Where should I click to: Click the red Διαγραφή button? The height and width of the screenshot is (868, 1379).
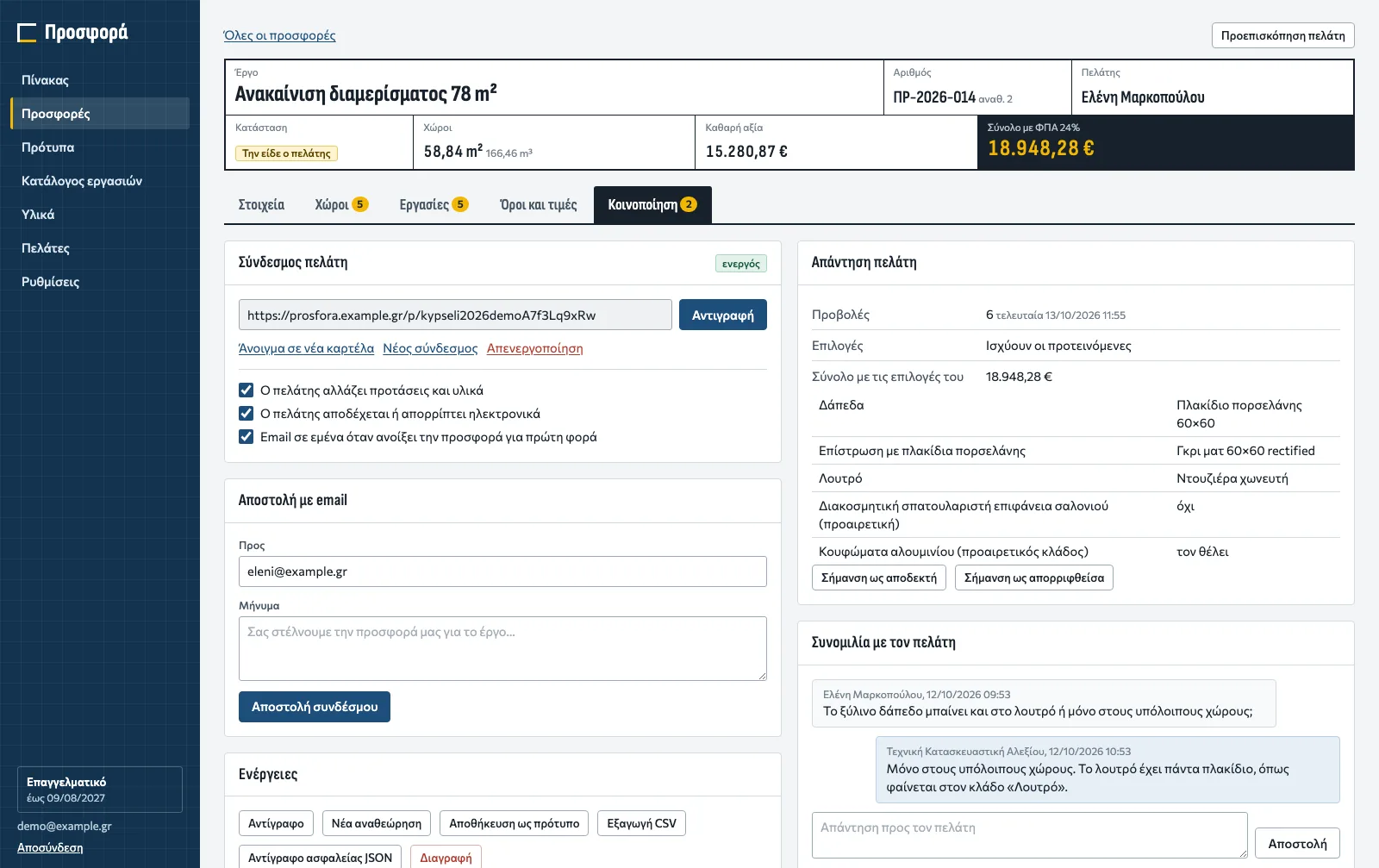446,858
